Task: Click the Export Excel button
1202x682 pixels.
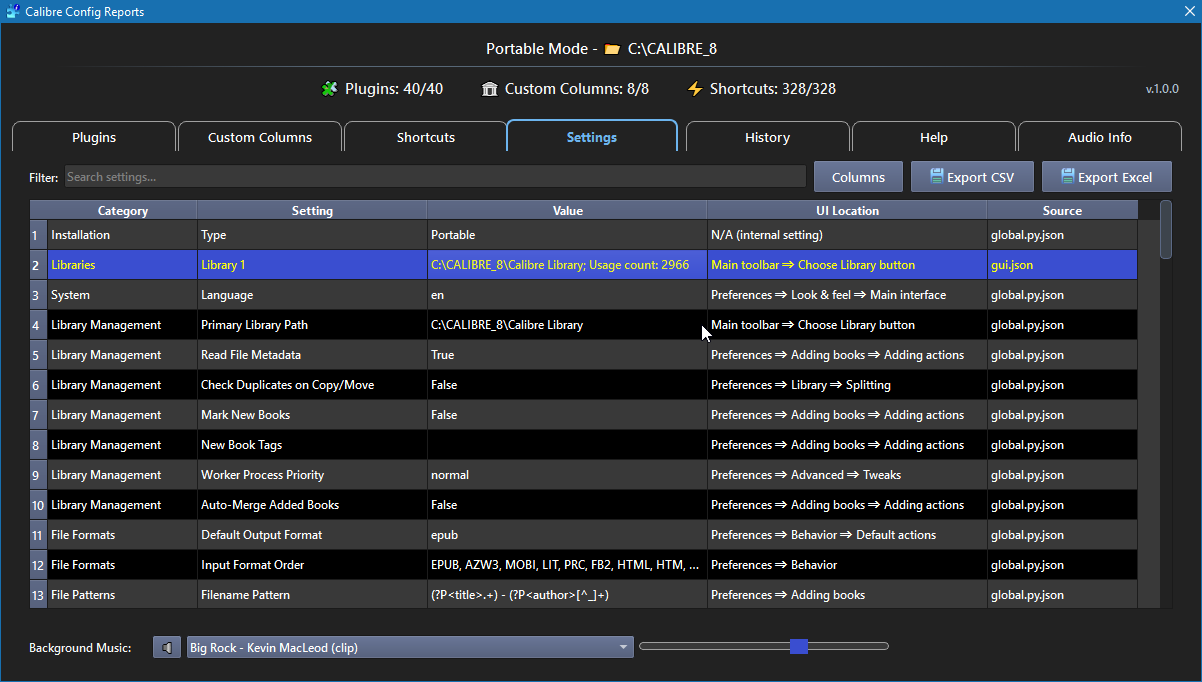Action: pyautogui.click(x=1106, y=177)
